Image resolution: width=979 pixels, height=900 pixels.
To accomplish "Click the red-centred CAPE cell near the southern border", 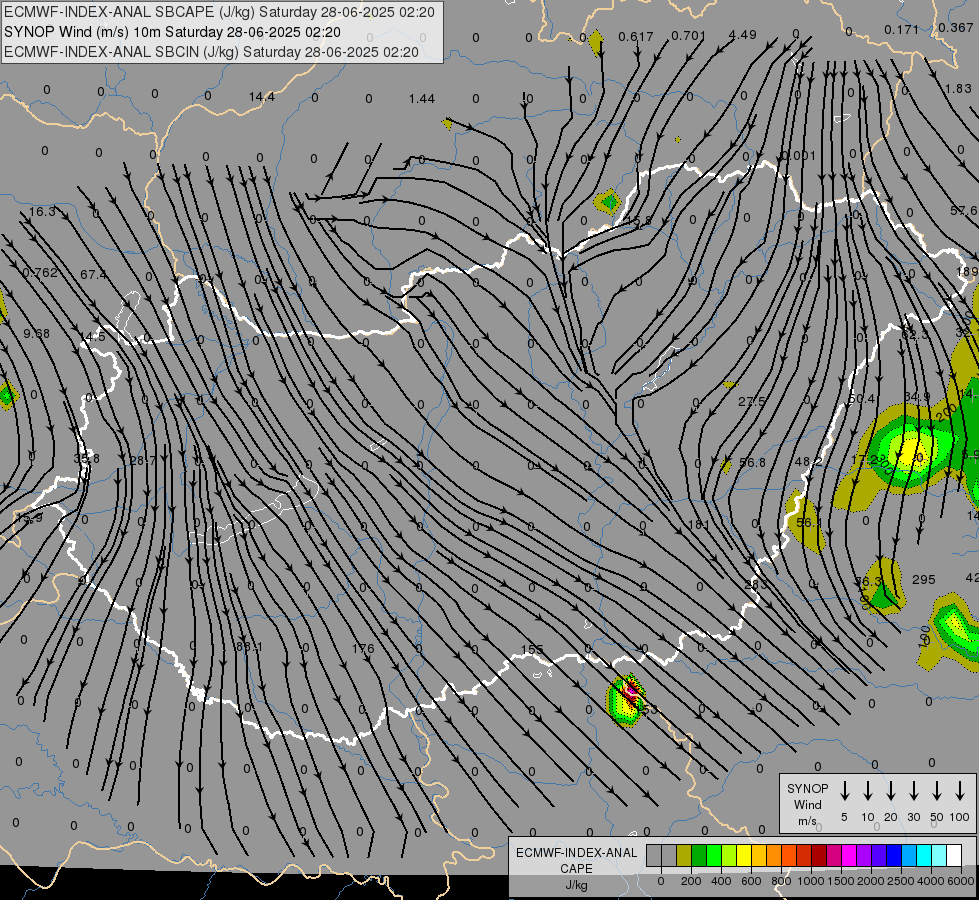I will 626,700.
